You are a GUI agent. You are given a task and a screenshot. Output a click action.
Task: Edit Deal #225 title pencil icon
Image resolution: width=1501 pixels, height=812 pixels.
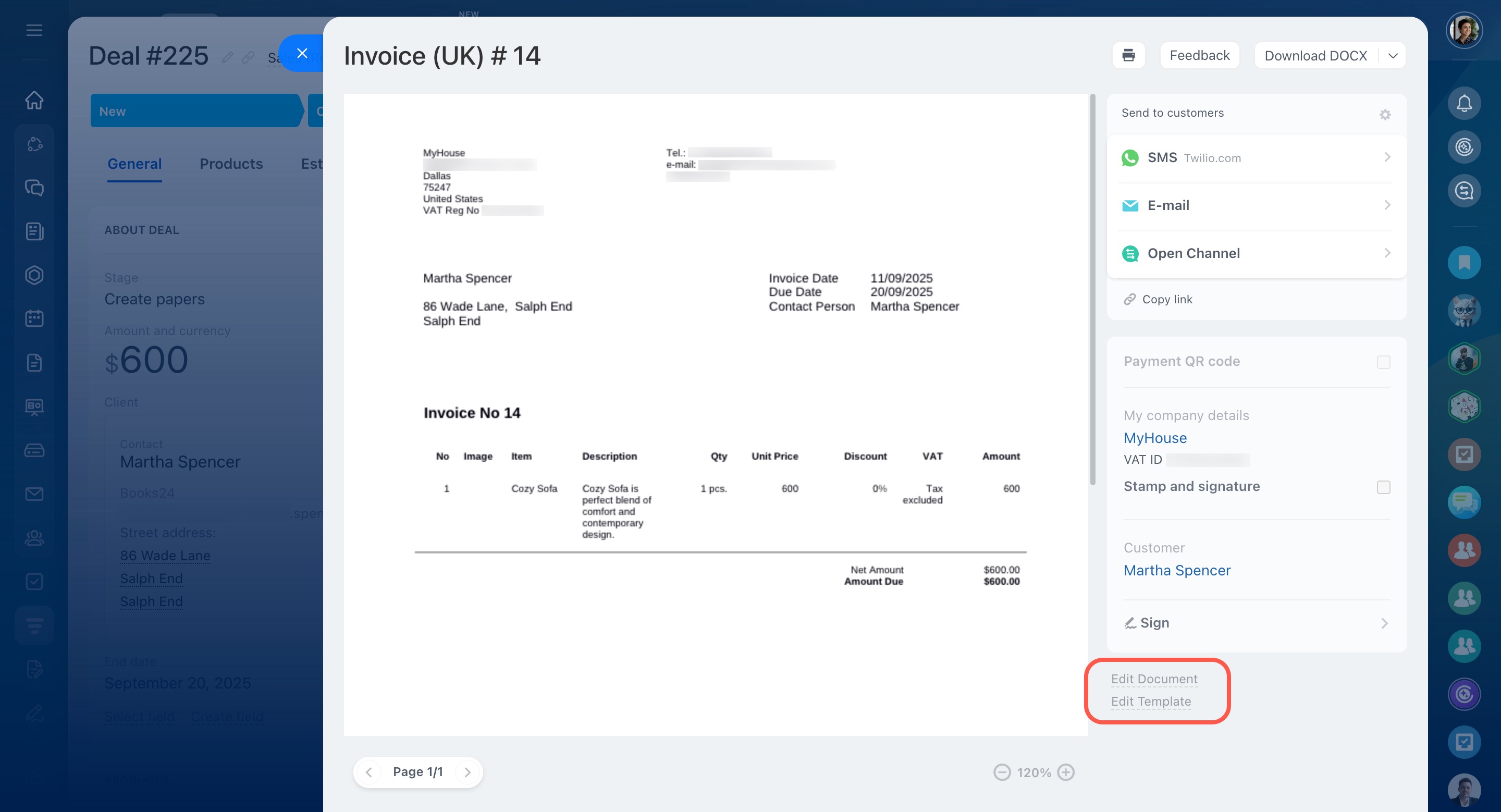pos(227,57)
